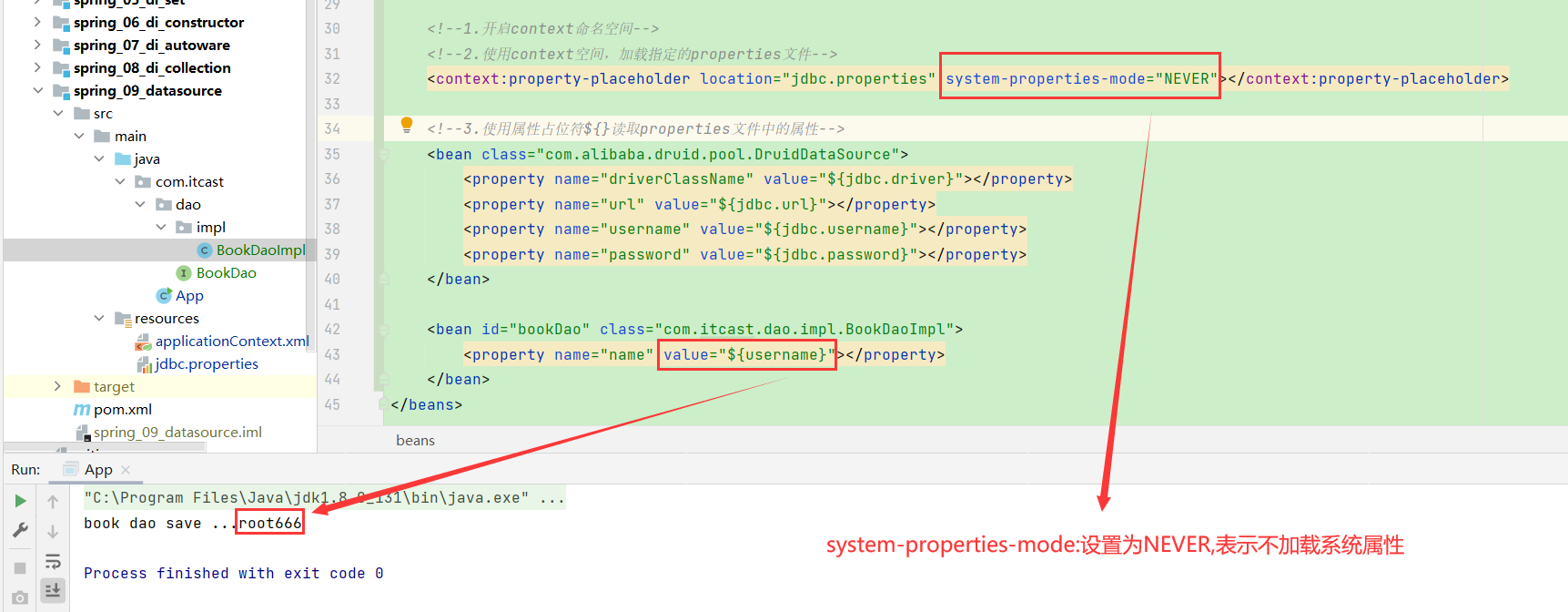Image resolution: width=1568 pixels, height=612 pixels.
Task: Click the intention lightbulb on line 34
Action: tap(407, 125)
